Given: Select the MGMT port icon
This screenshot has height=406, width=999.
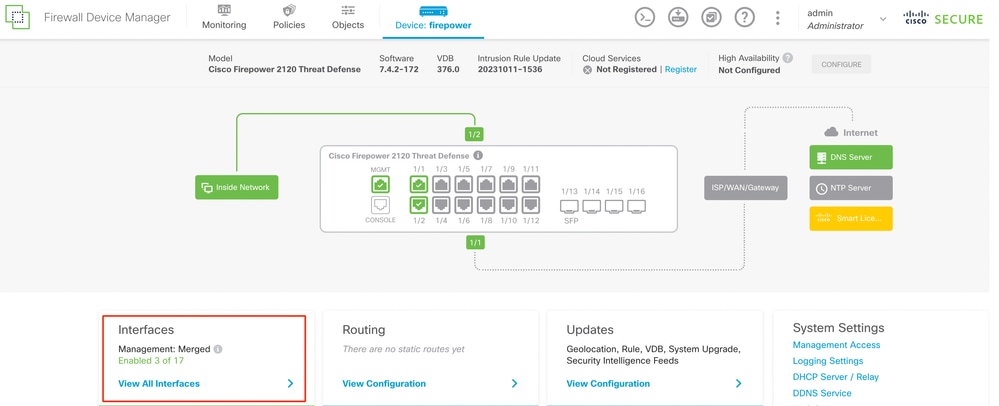Looking at the screenshot, I should 380,185.
